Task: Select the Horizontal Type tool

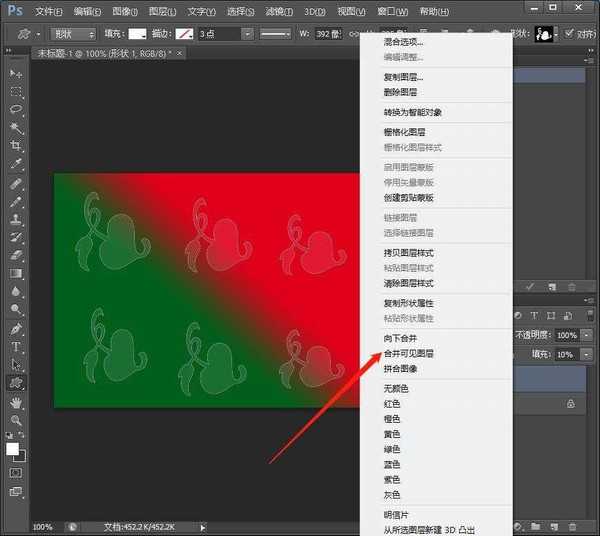Action: coord(16,347)
